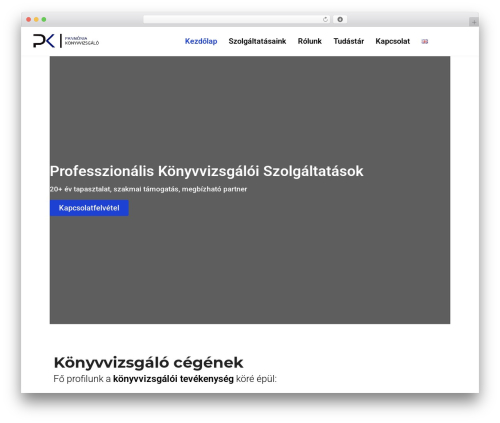Click the browser address bar field
Screen dimensions: 500x423
(x=237, y=19)
